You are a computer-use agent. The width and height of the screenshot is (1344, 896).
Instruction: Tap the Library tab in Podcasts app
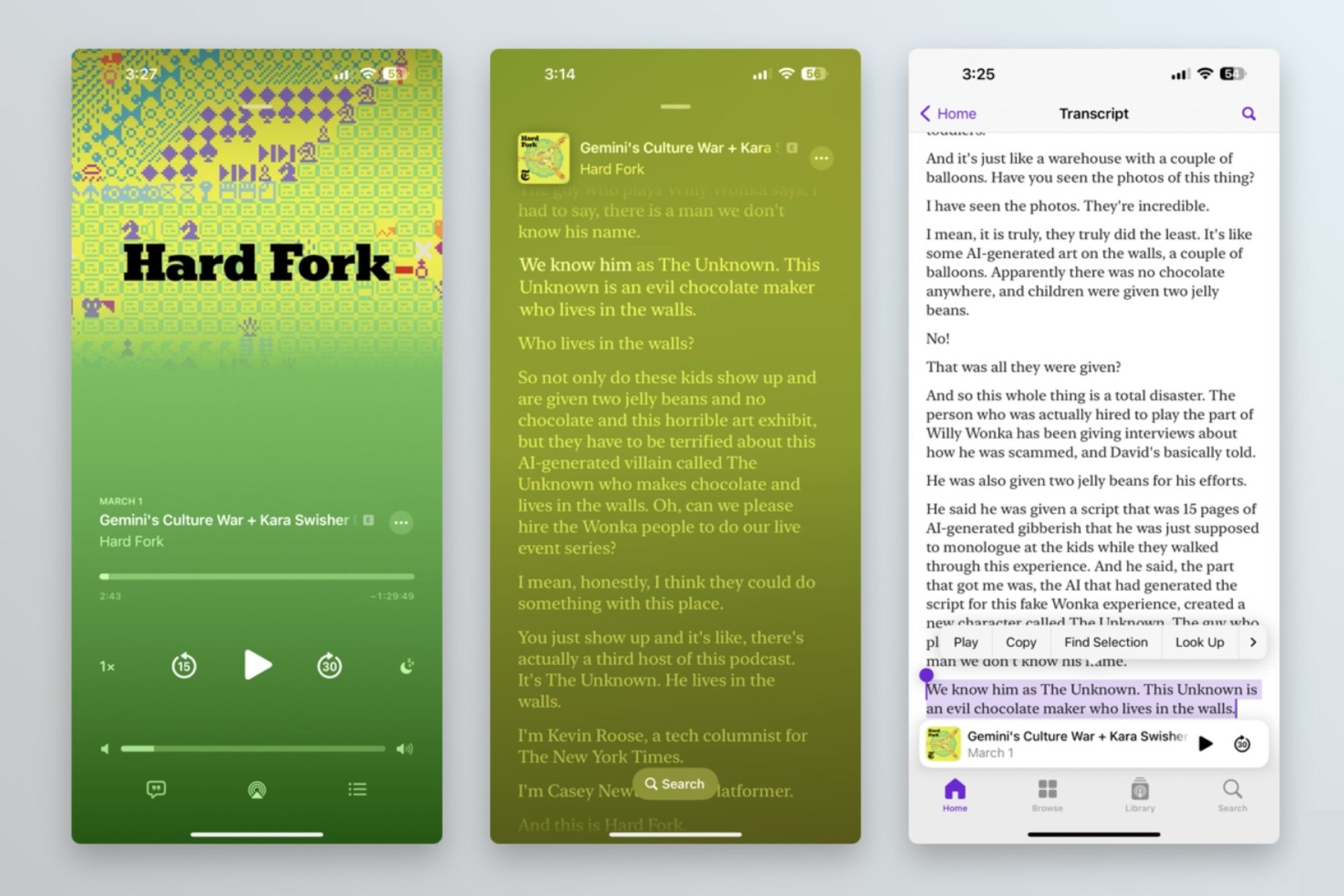pos(1139,798)
